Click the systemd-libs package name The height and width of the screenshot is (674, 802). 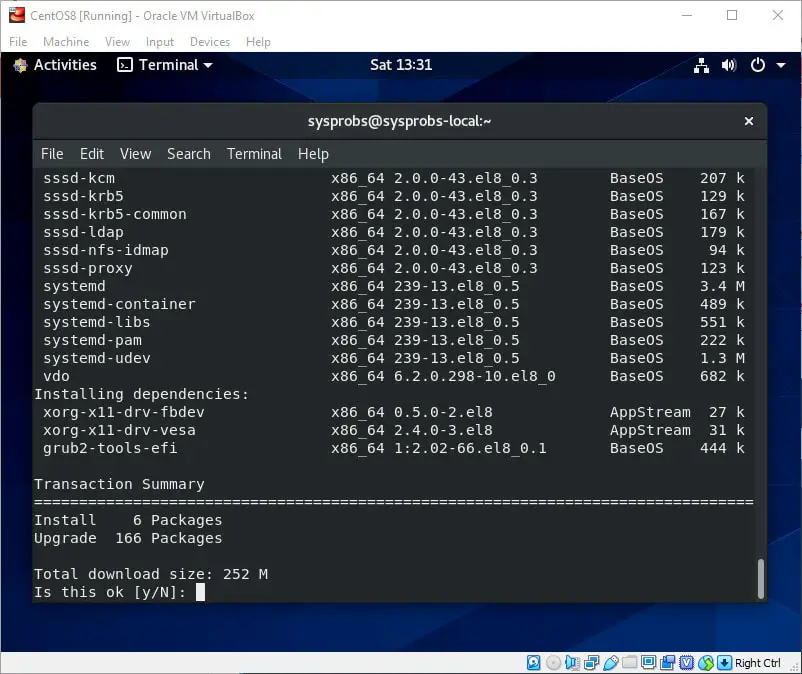coord(97,322)
